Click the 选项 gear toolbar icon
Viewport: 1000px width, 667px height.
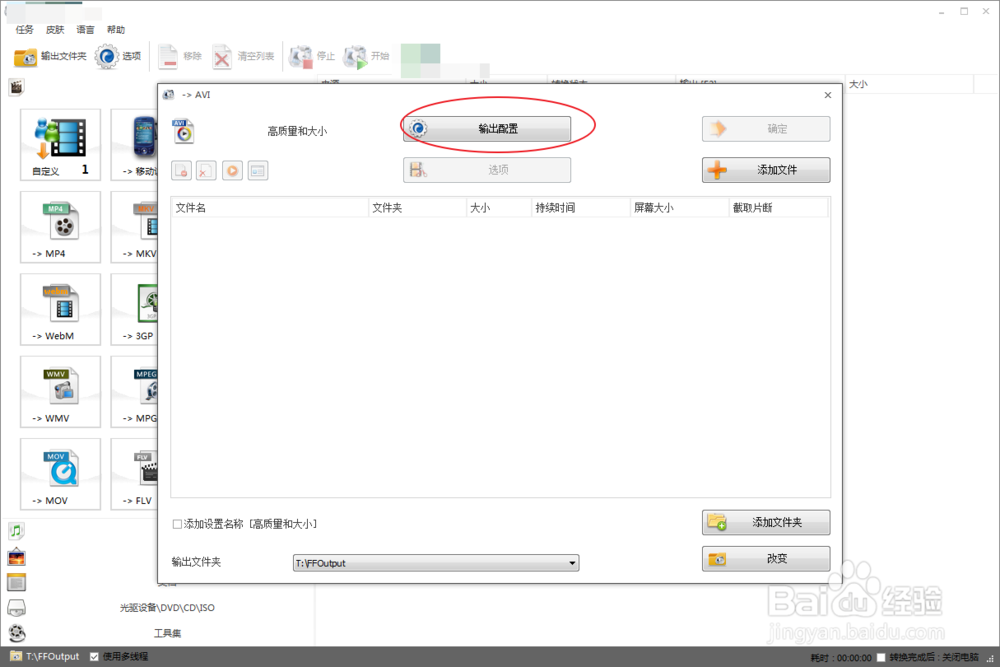[x=118, y=57]
